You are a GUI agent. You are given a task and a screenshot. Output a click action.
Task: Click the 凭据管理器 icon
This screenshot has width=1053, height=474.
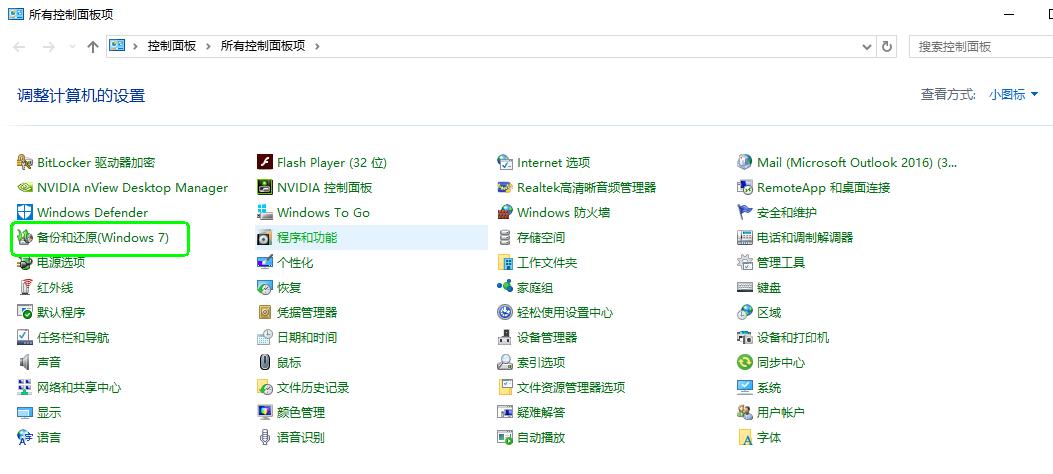coord(265,312)
